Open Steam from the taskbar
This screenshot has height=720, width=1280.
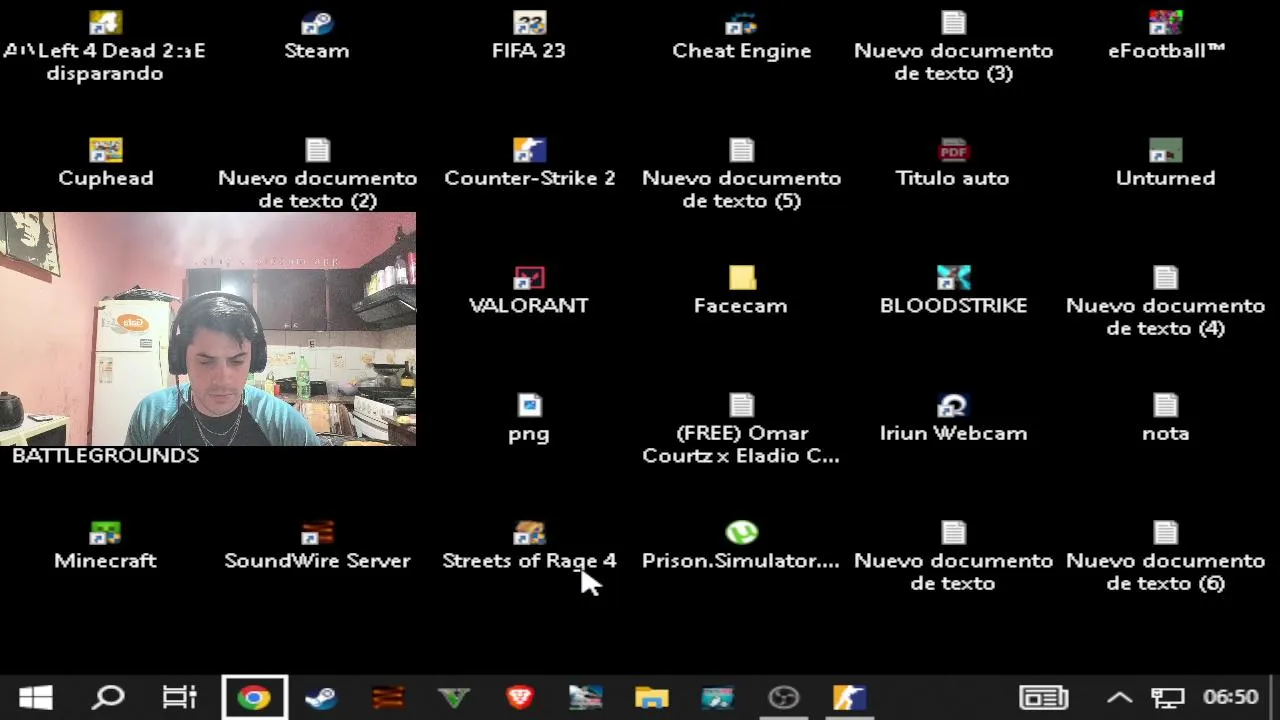(x=321, y=697)
